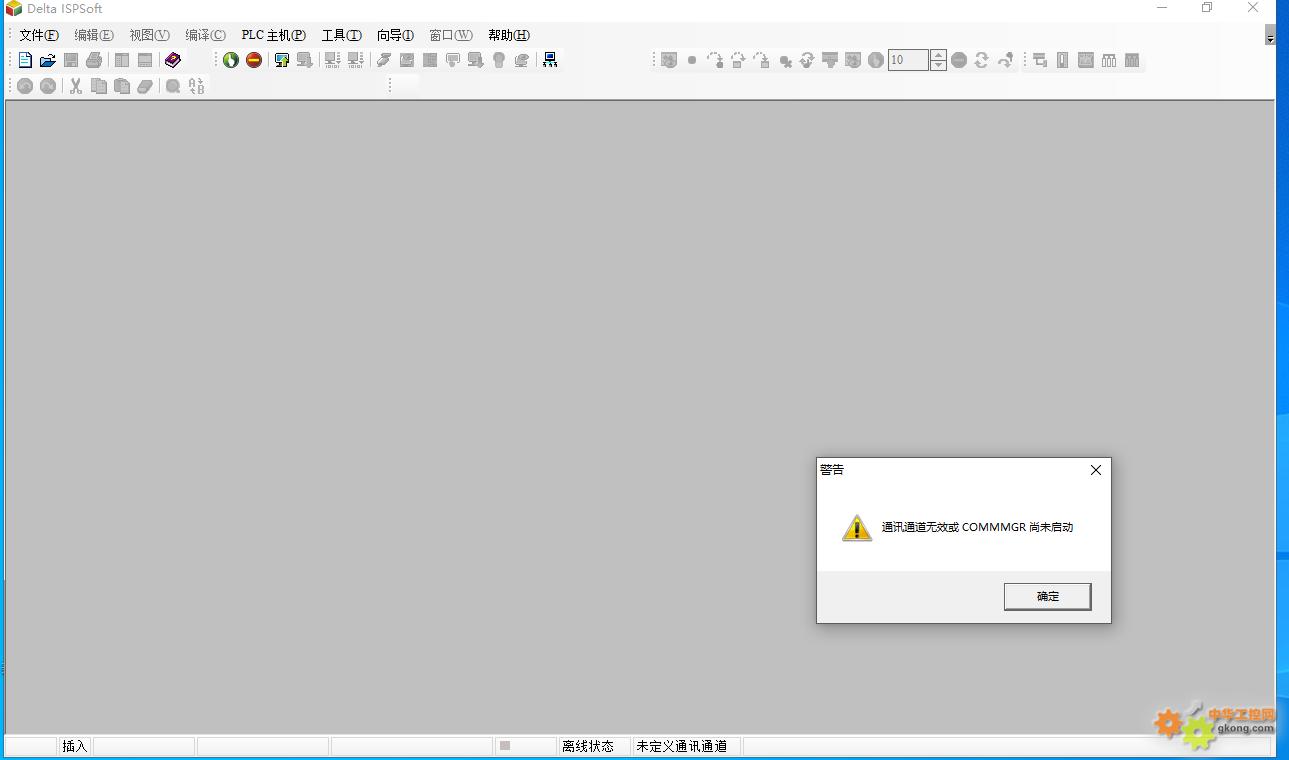Open the 视图(V) menu
Viewport: 1289px width, 760px height.
coord(150,35)
